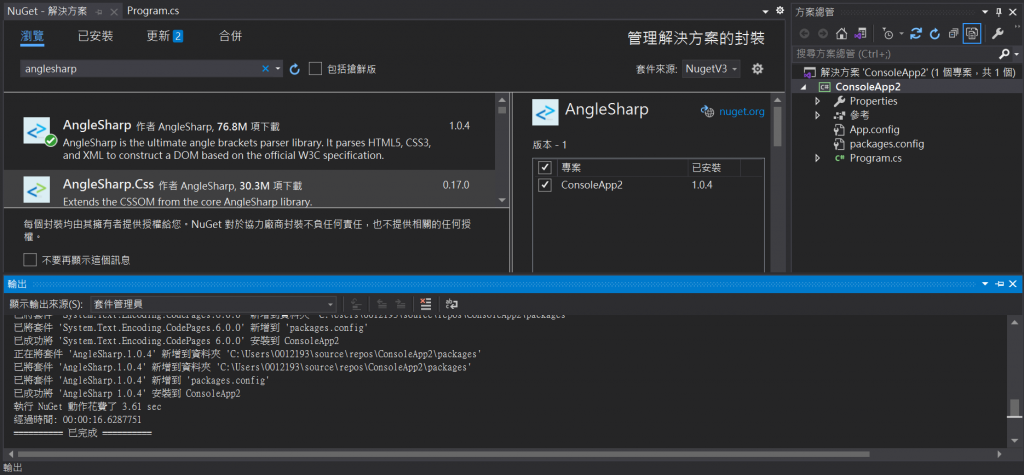Open Solution Explorer search options dropdown

point(1015,54)
